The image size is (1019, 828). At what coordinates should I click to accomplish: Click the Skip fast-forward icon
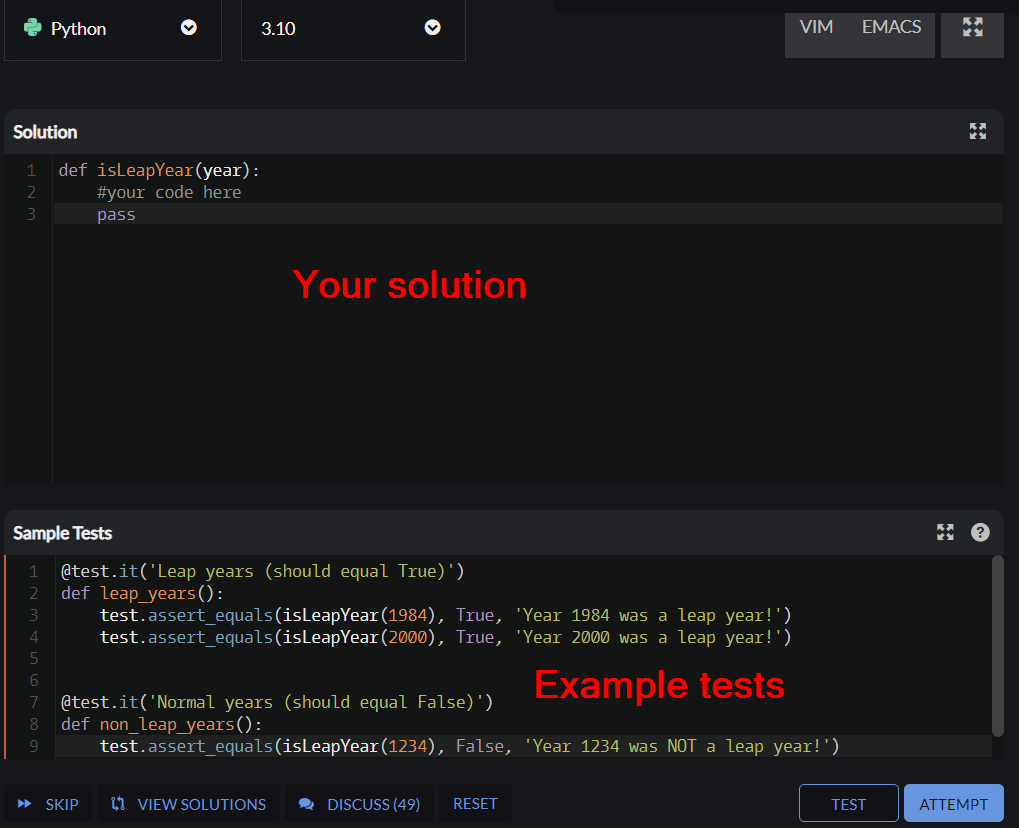coord(22,803)
